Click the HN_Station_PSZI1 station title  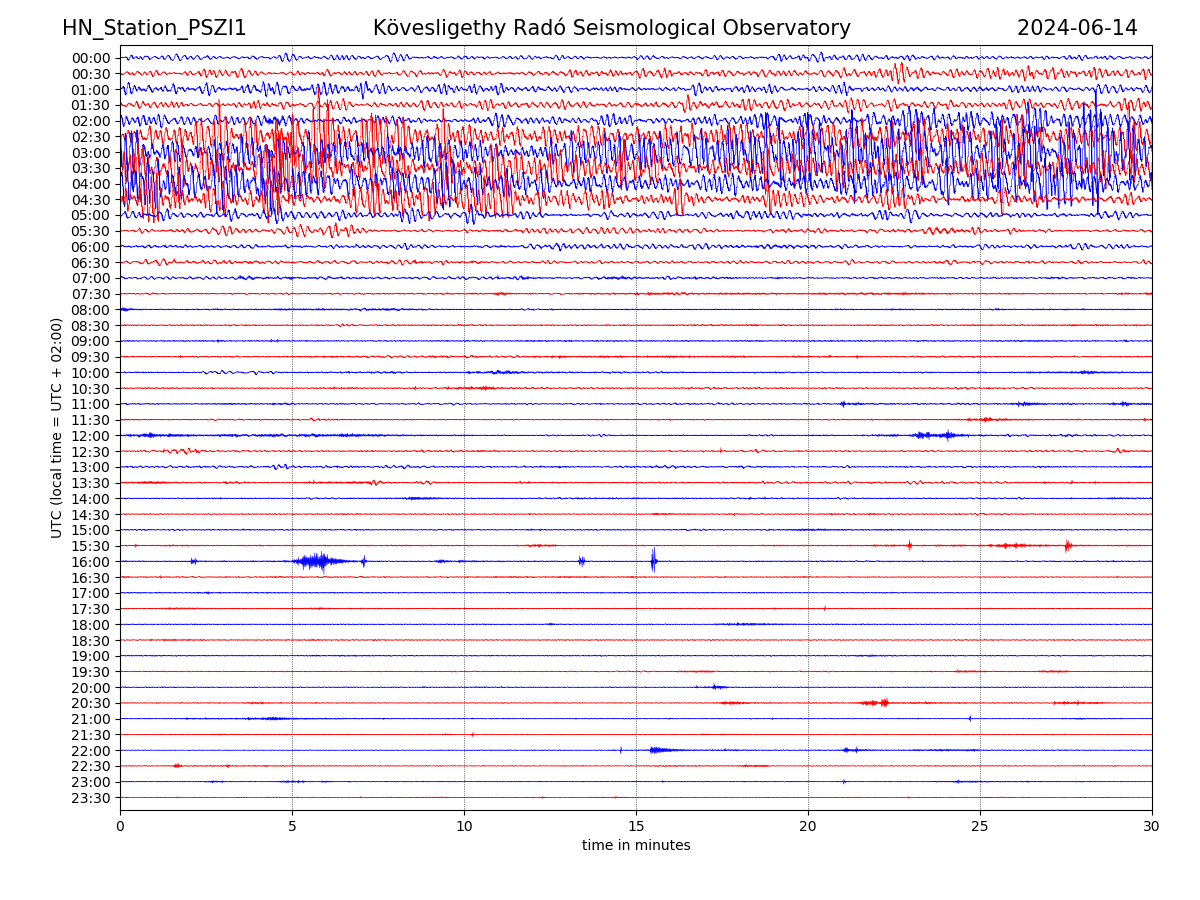tap(154, 28)
